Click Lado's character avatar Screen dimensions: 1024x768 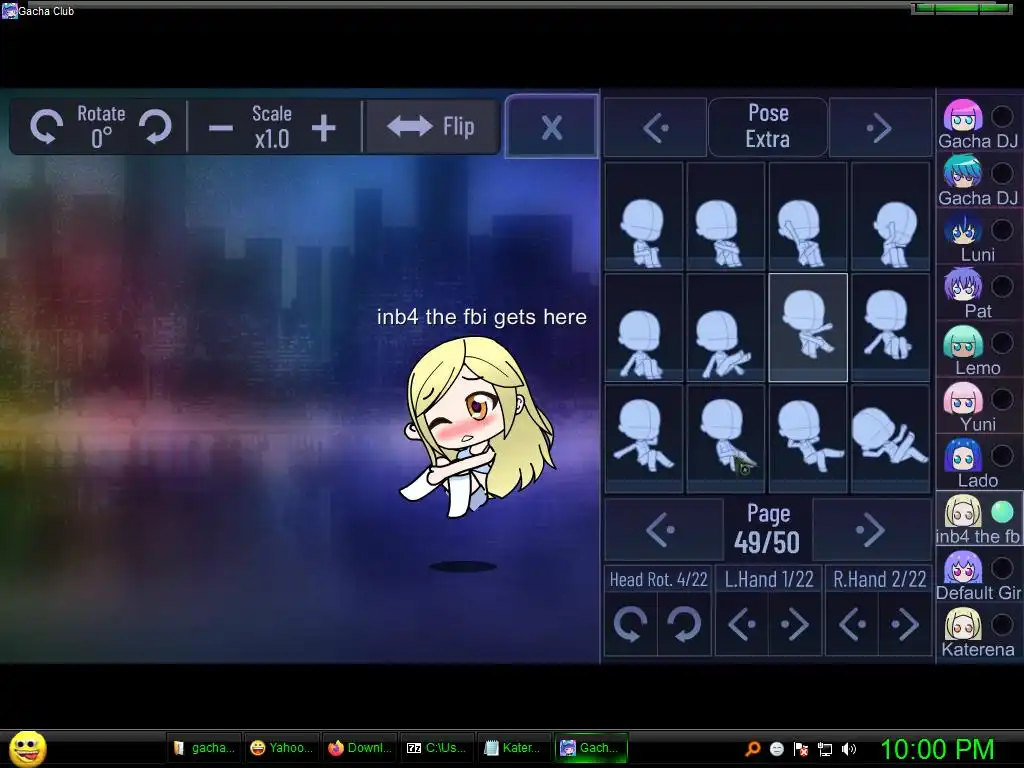(963, 455)
